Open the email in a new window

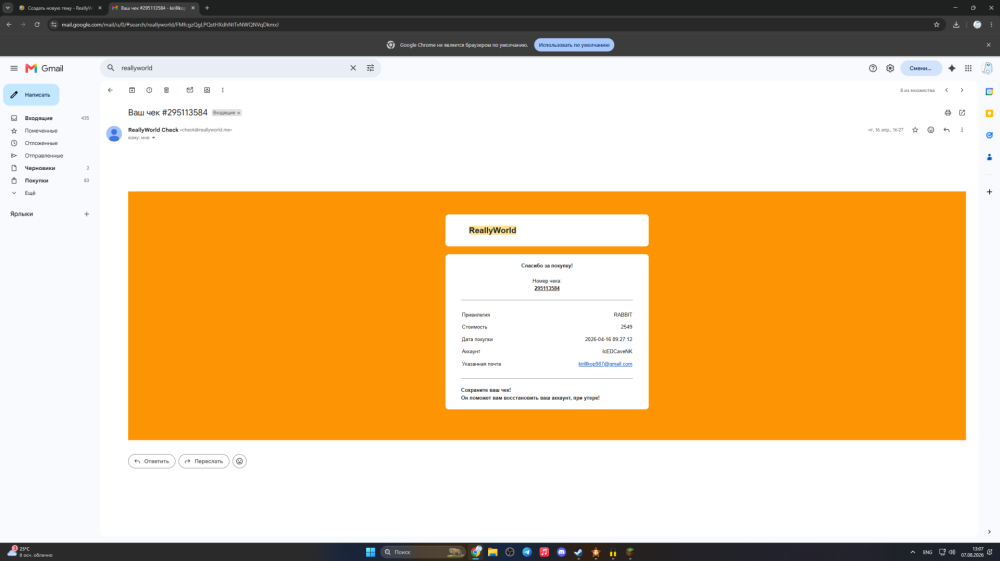962,113
